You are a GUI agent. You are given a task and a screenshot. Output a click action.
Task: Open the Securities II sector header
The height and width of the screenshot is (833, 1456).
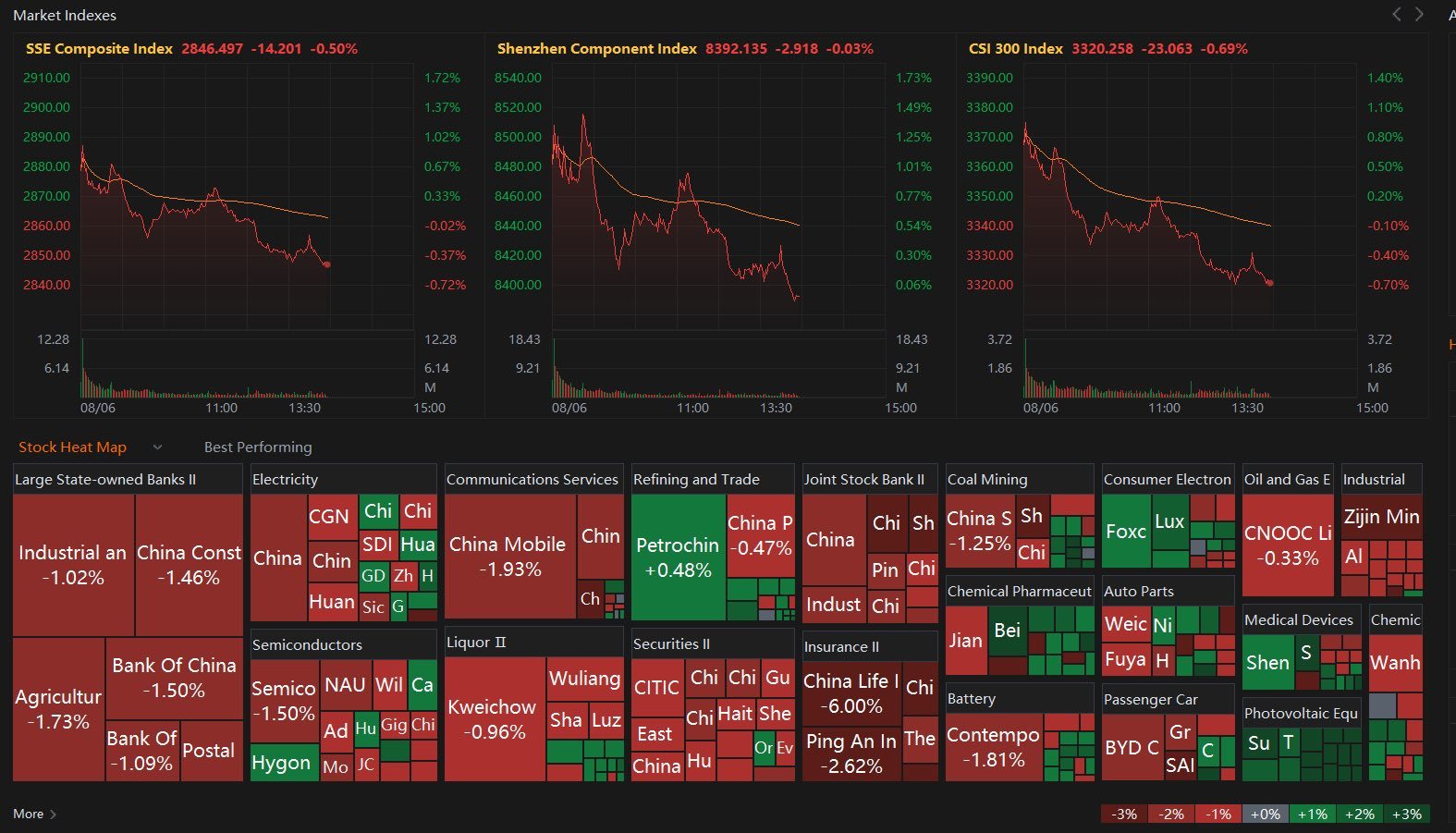[713, 643]
